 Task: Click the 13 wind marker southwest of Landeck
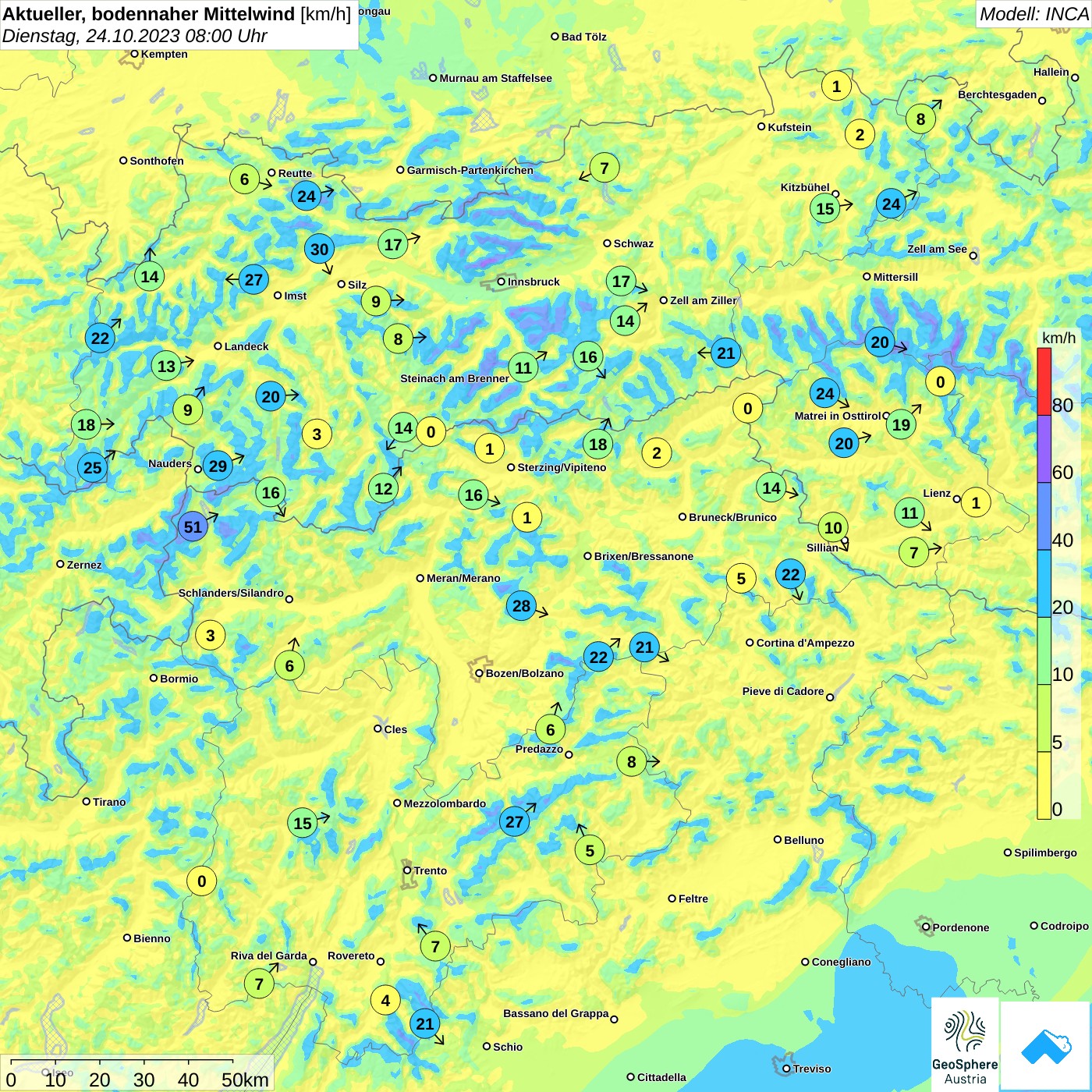coord(166,367)
